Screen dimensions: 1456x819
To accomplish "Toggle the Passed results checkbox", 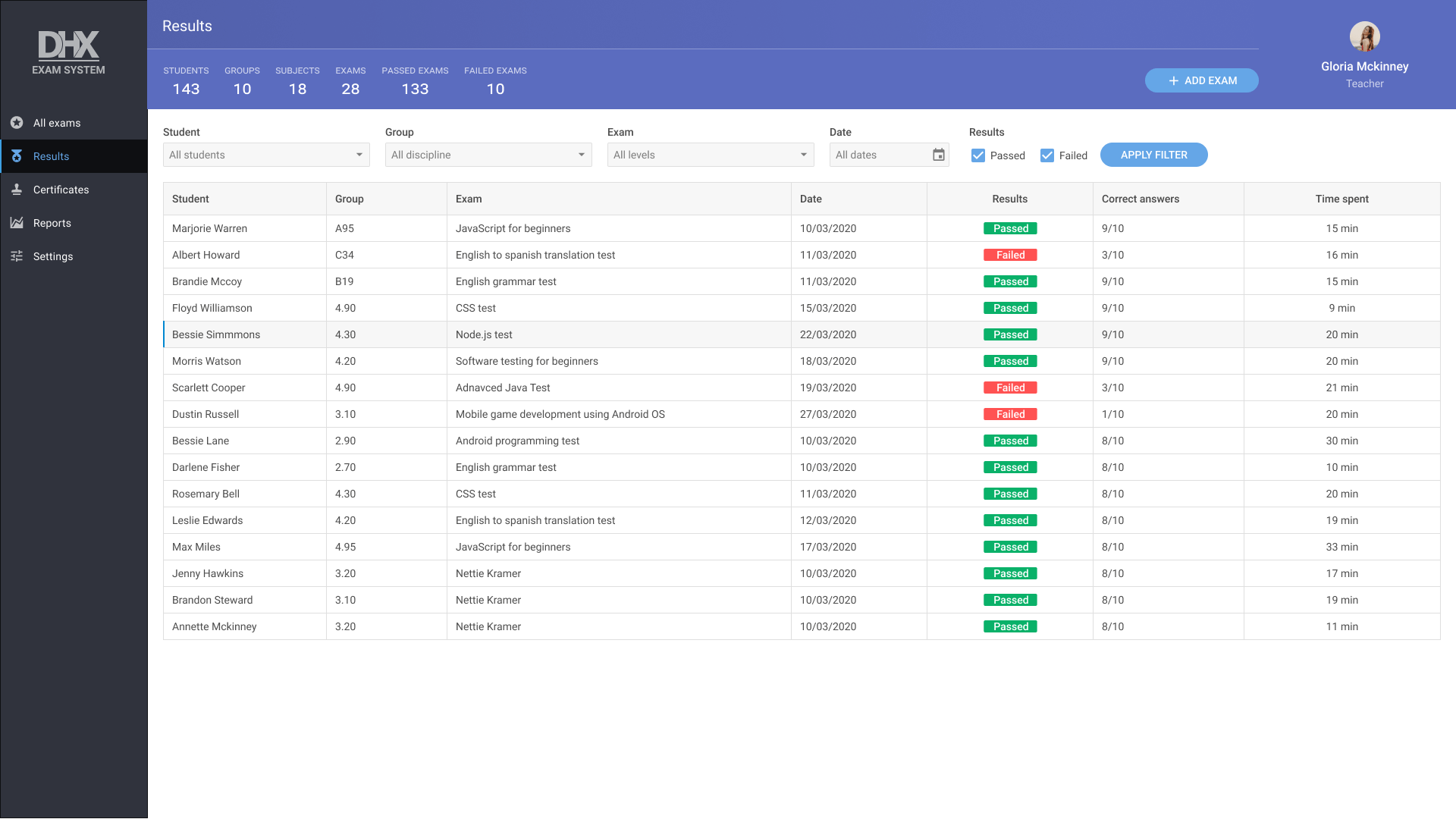I will coord(978,155).
